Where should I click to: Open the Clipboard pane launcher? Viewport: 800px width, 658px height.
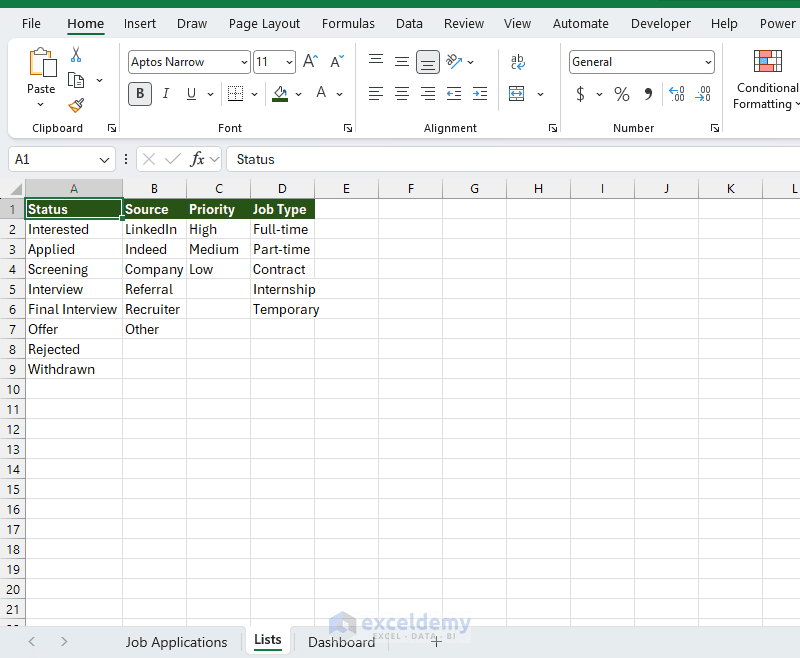point(112,128)
